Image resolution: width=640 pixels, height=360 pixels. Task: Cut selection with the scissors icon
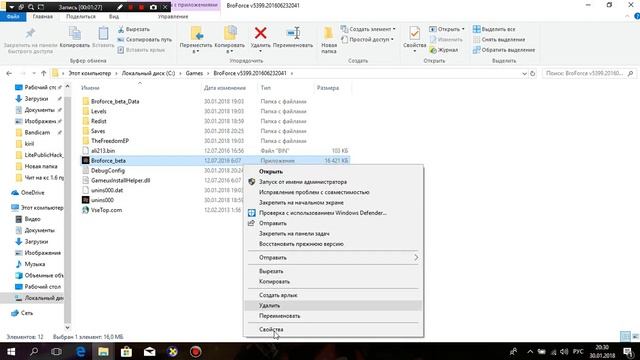click(121, 29)
